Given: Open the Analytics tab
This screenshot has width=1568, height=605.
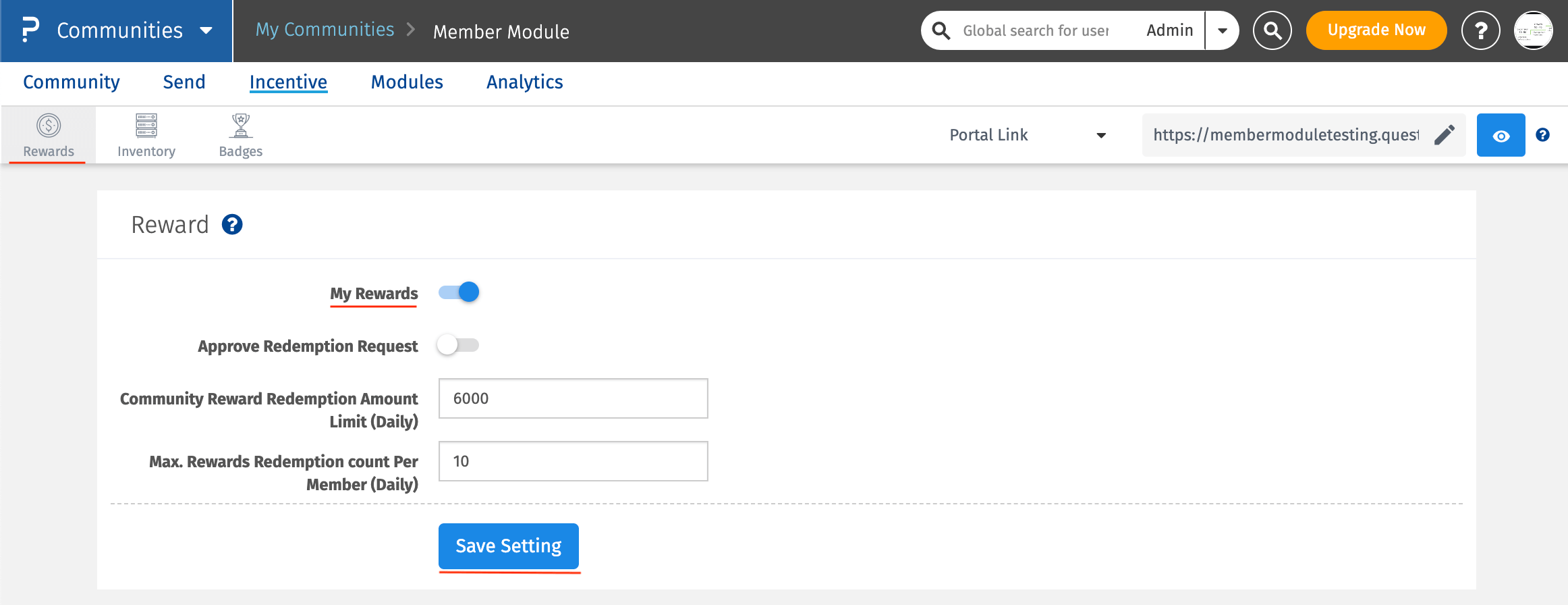Looking at the screenshot, I should tap(524, 82).
